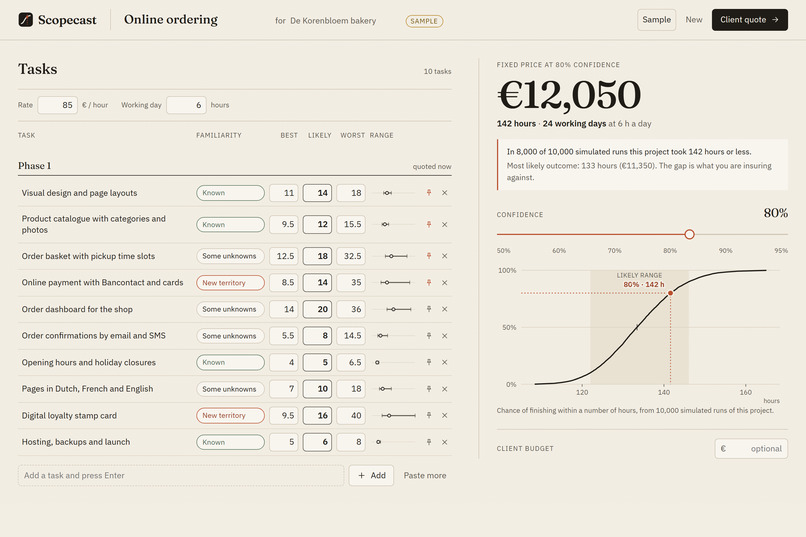Delete the Hosting, backups and launch task
This screenshot has height=537, width=806.
tap(445, 442)
